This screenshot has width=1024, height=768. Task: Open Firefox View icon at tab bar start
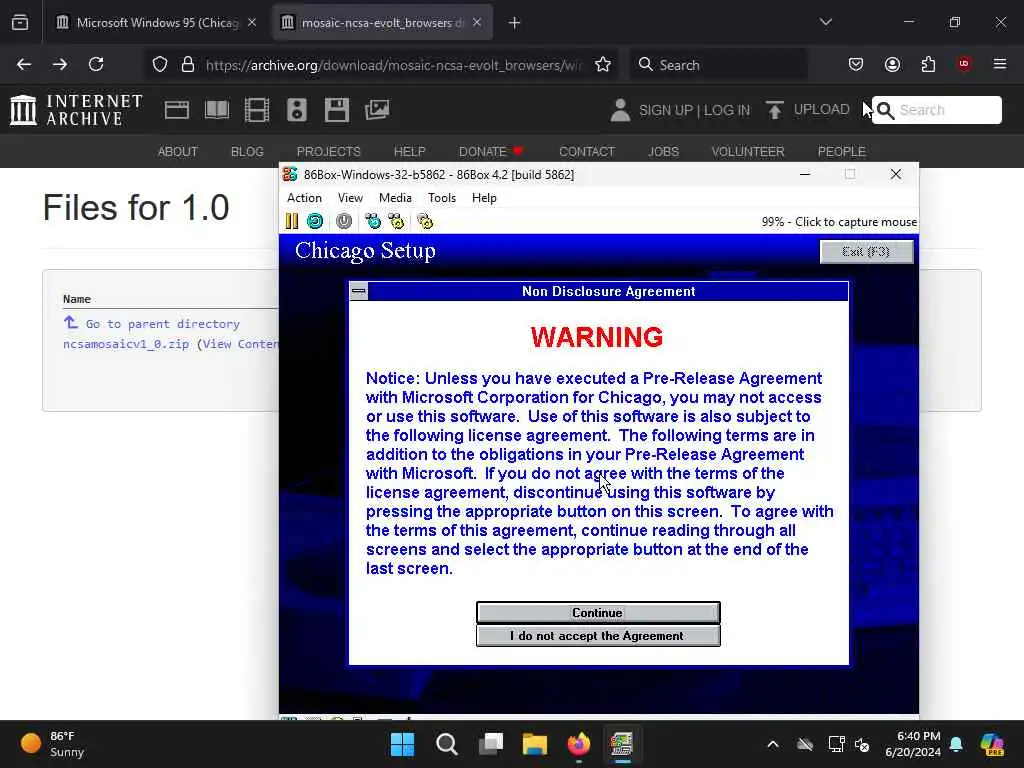[20, 23]
